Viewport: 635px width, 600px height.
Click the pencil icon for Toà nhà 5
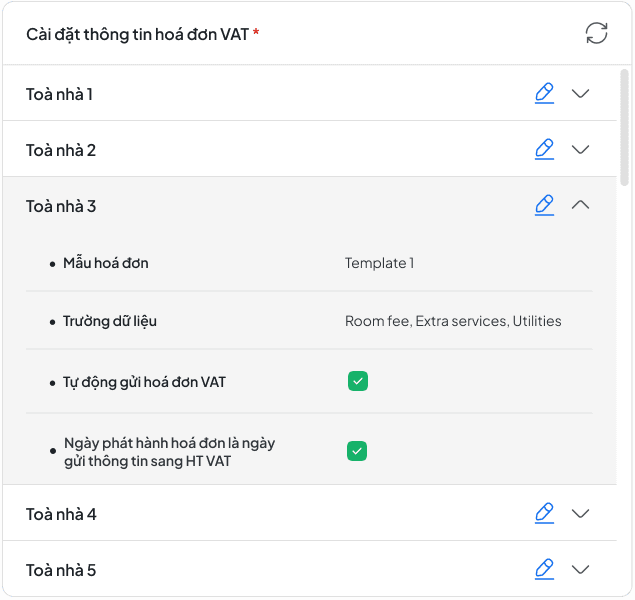pyautogui.click(x=544, y=570)
